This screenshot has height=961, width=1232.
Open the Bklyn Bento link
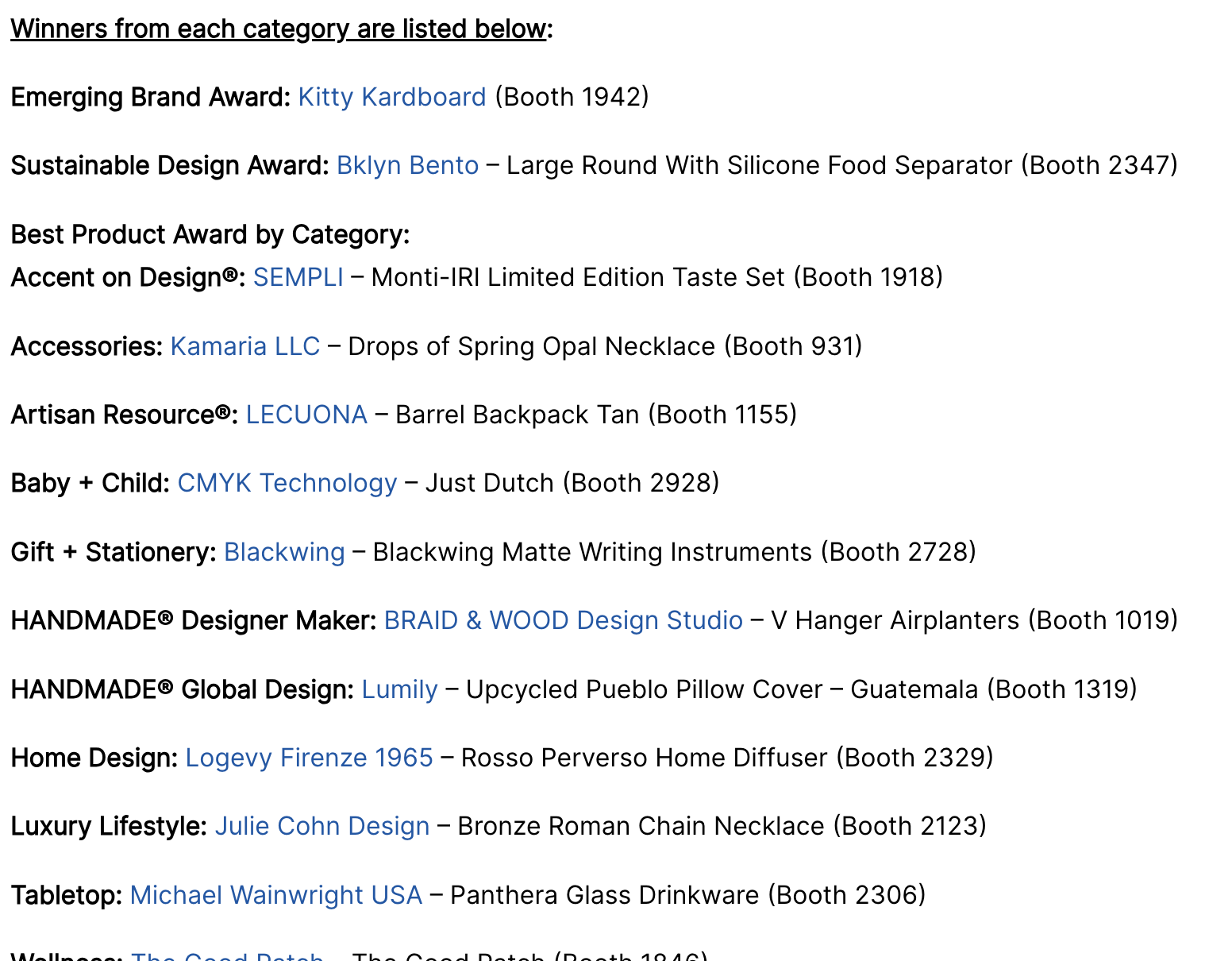[x=407, y=165]
